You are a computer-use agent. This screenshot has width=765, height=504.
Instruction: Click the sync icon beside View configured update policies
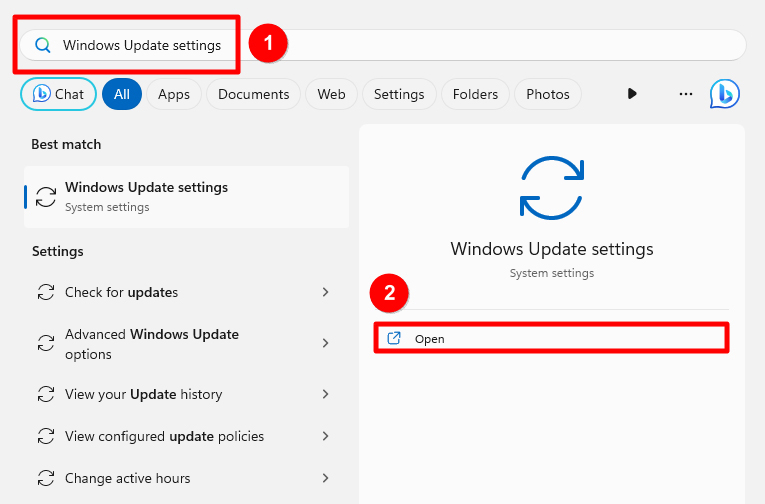tap(46, 436)
